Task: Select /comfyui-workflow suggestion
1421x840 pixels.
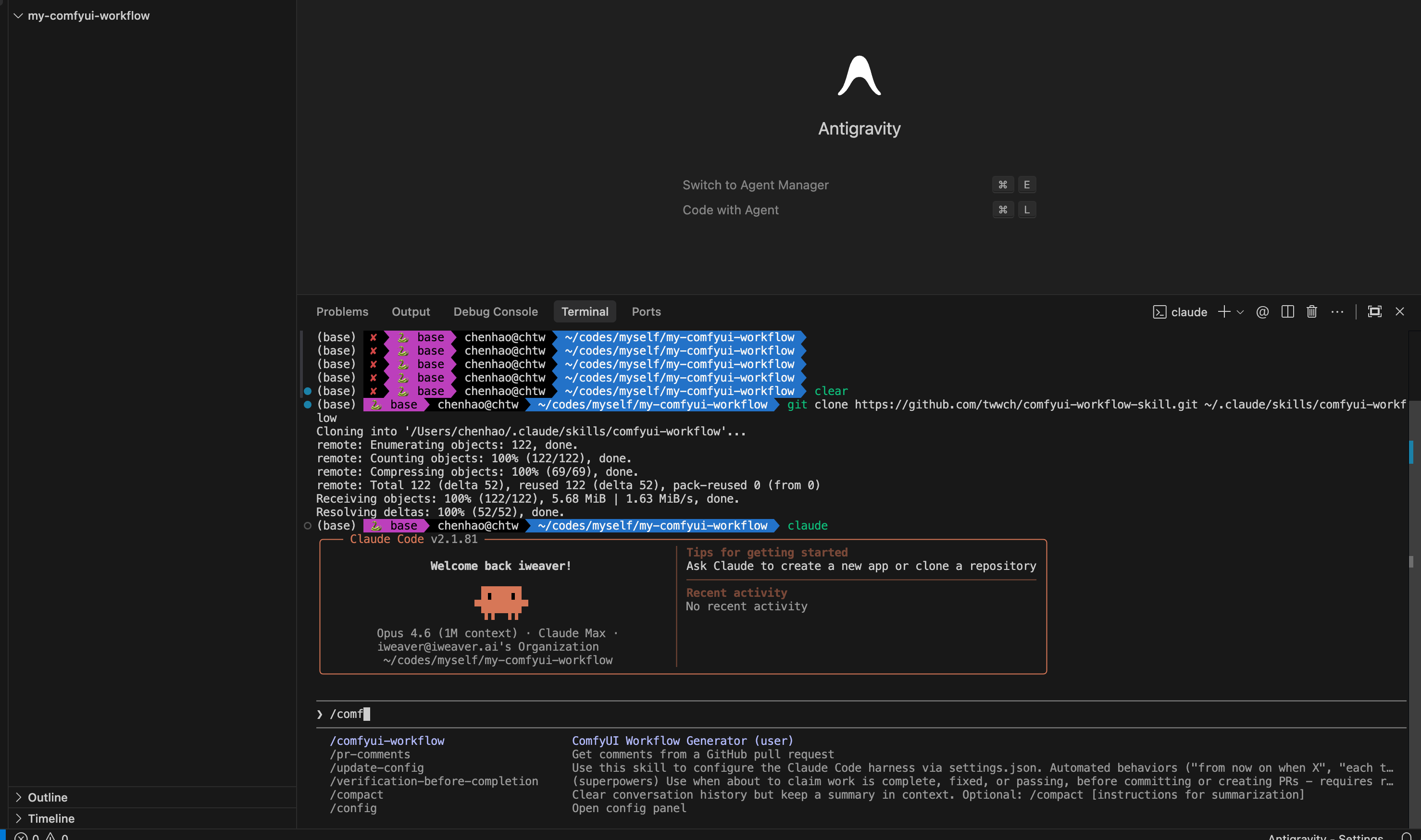Action: click(387, 741)
